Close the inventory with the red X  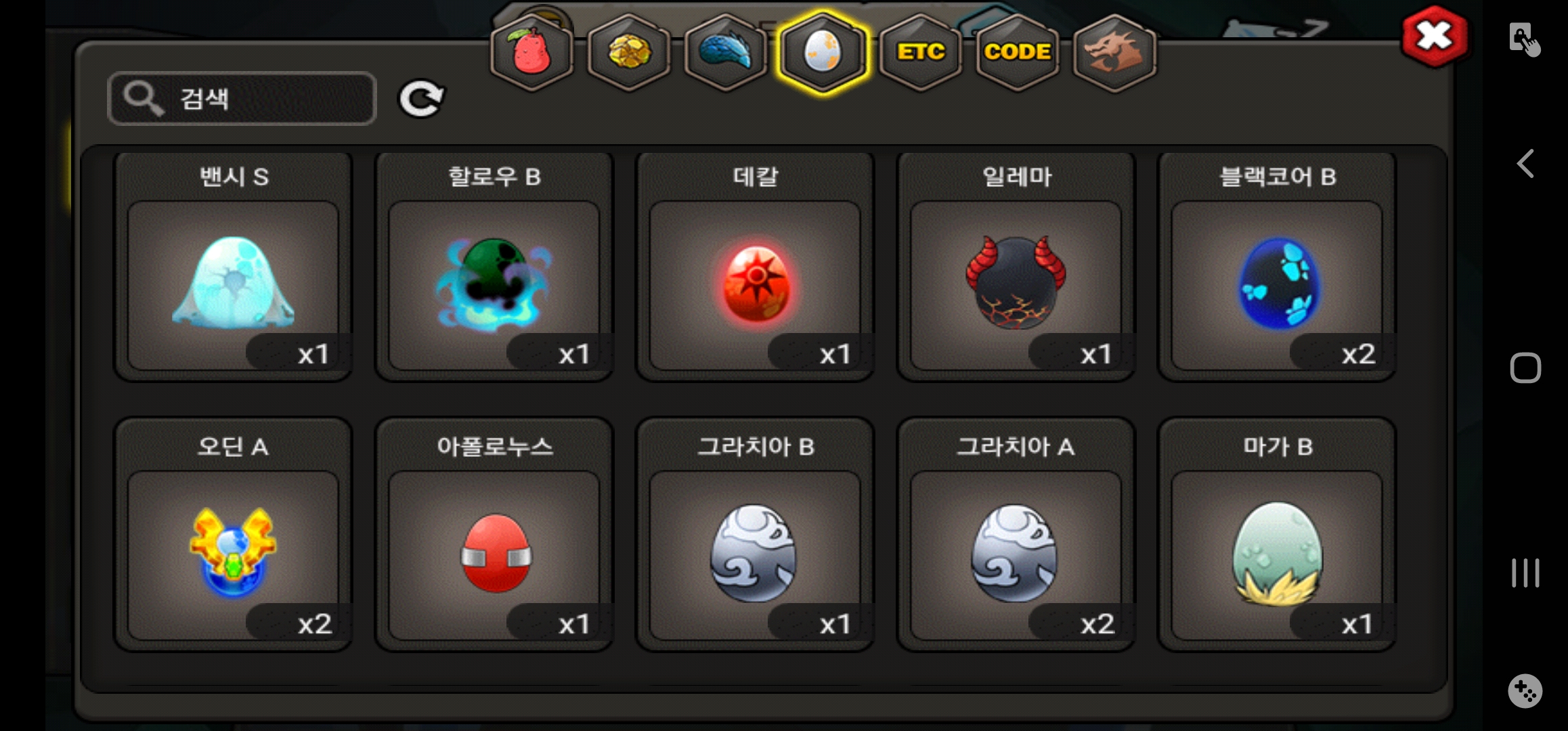(x=1435, y=37)
